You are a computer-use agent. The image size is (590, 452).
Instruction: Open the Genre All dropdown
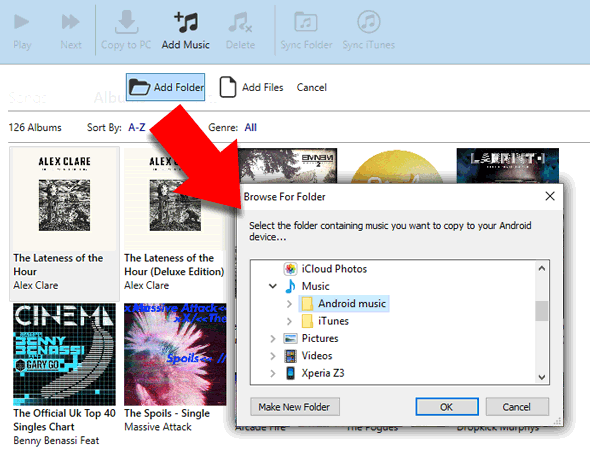[251, 127]
